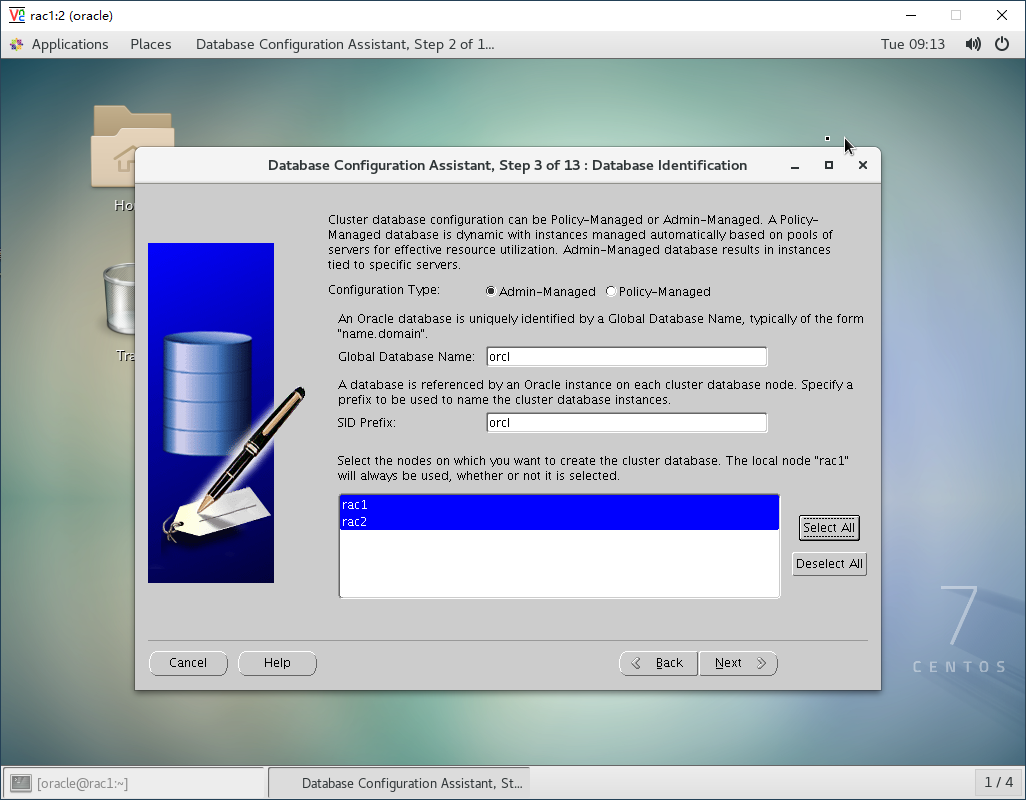This screenshot has width=1026, height=800.
Task: Click the empty area of the node list
Action: pos(559,563)
